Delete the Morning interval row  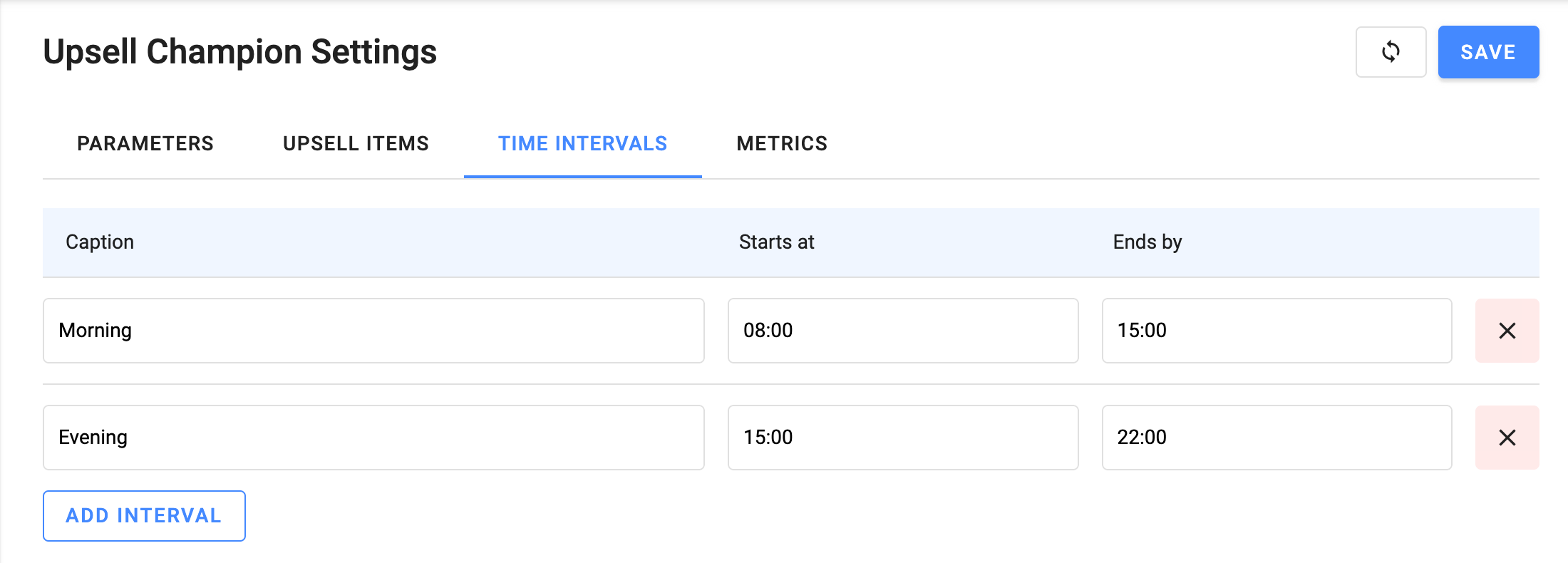pyautogui.click(x=1507, y=331)
